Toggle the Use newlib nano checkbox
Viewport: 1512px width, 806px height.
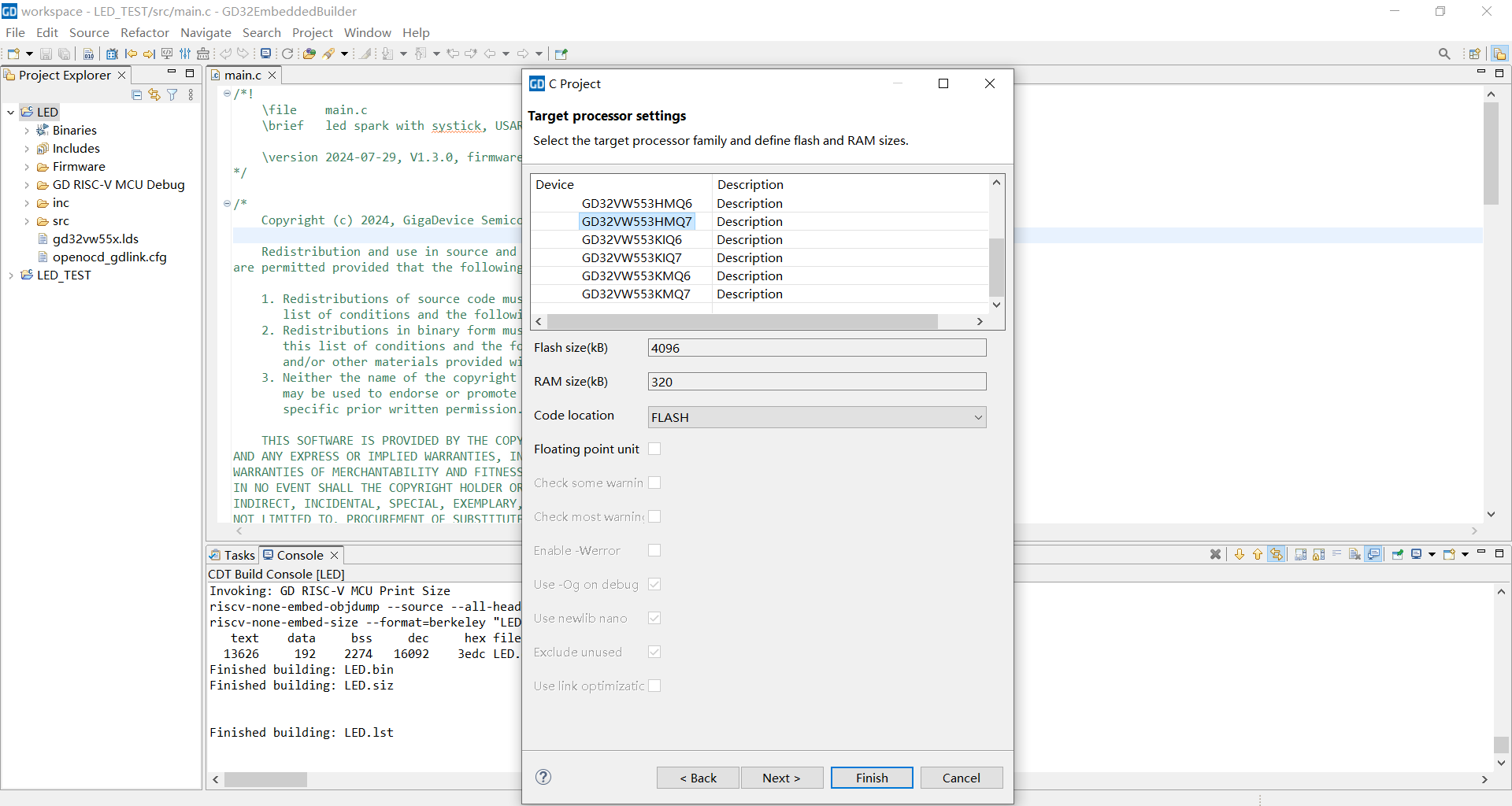654,618
